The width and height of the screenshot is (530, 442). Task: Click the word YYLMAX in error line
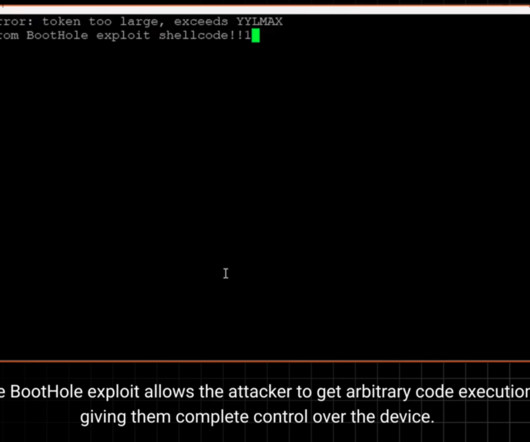[259, 22]
